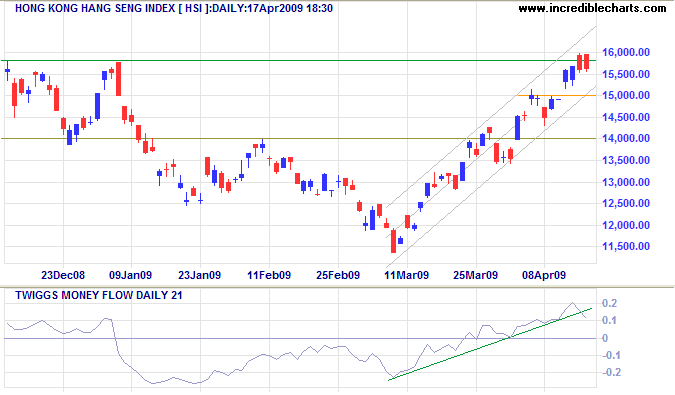Click the 15,000.00 price axis label
The height and width of the screenshot is (395, 675).
click(626, 95)
